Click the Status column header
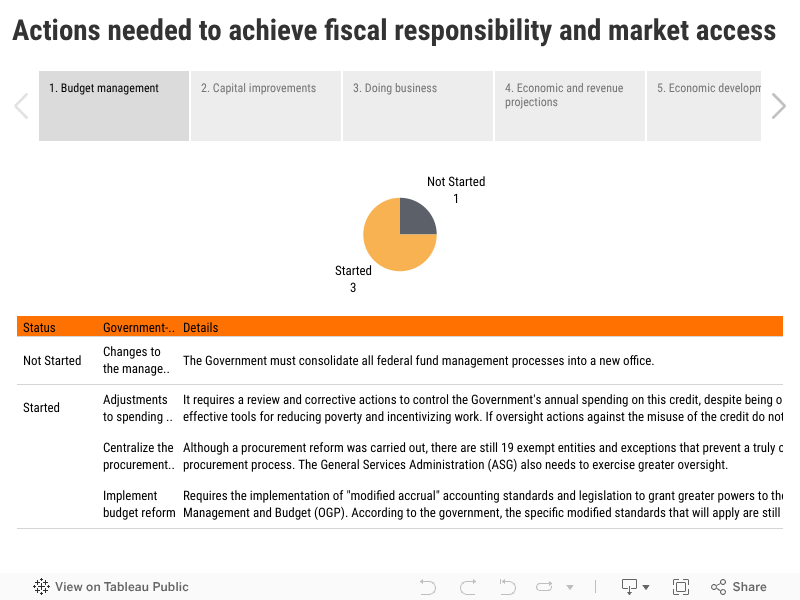 (40, 327)
